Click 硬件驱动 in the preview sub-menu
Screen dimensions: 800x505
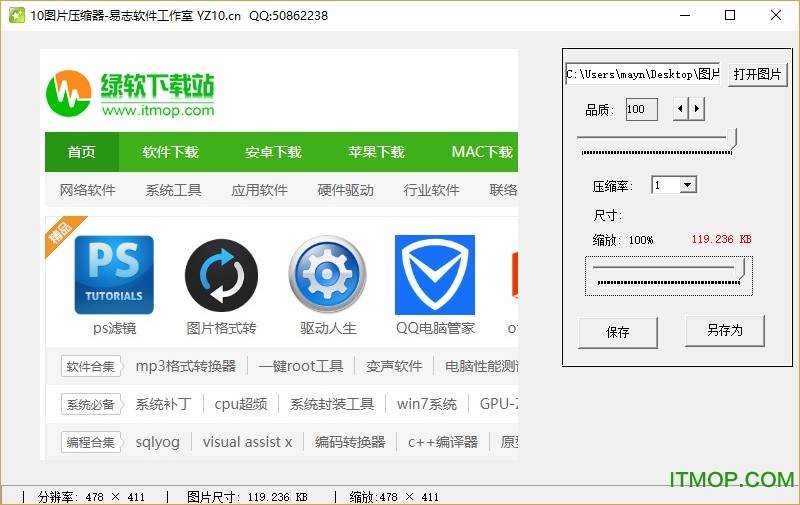(345, 190)
